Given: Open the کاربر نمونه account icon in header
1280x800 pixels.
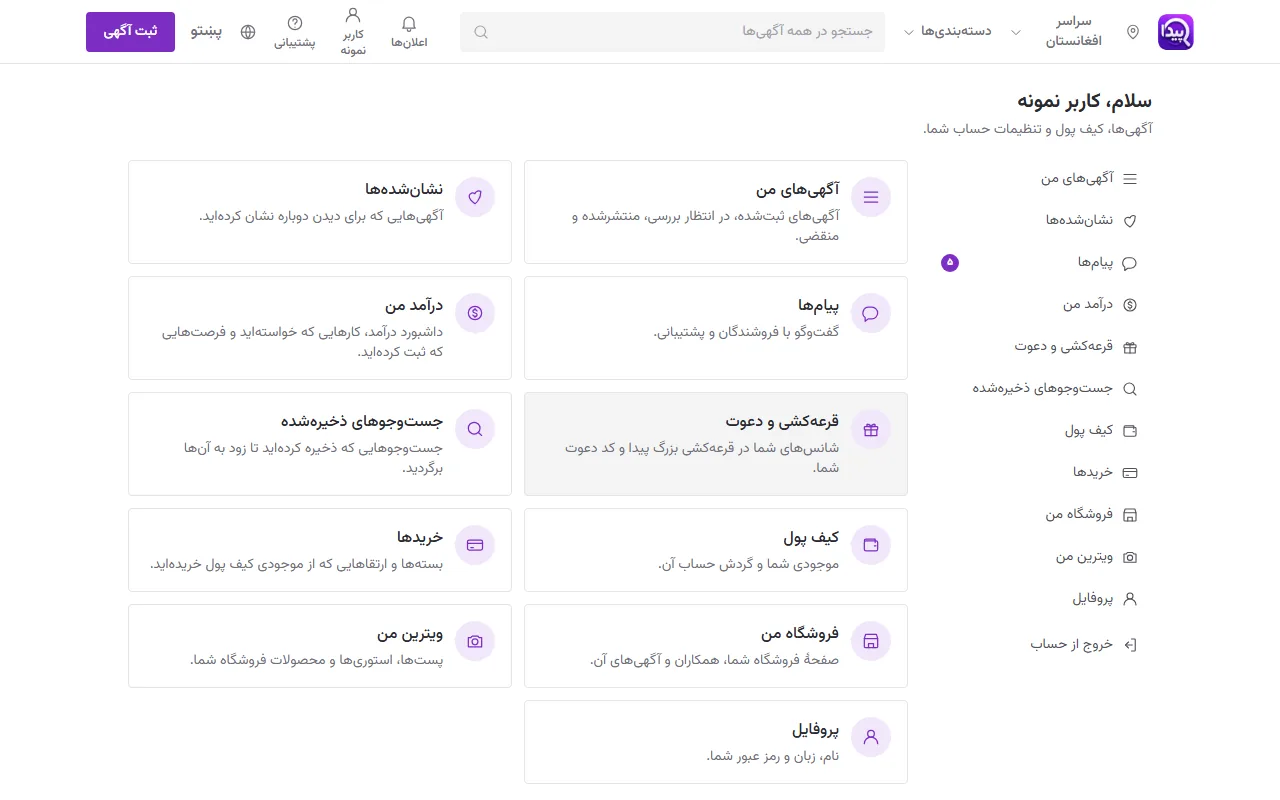Looking at the screenshot, I should (352, 32).
